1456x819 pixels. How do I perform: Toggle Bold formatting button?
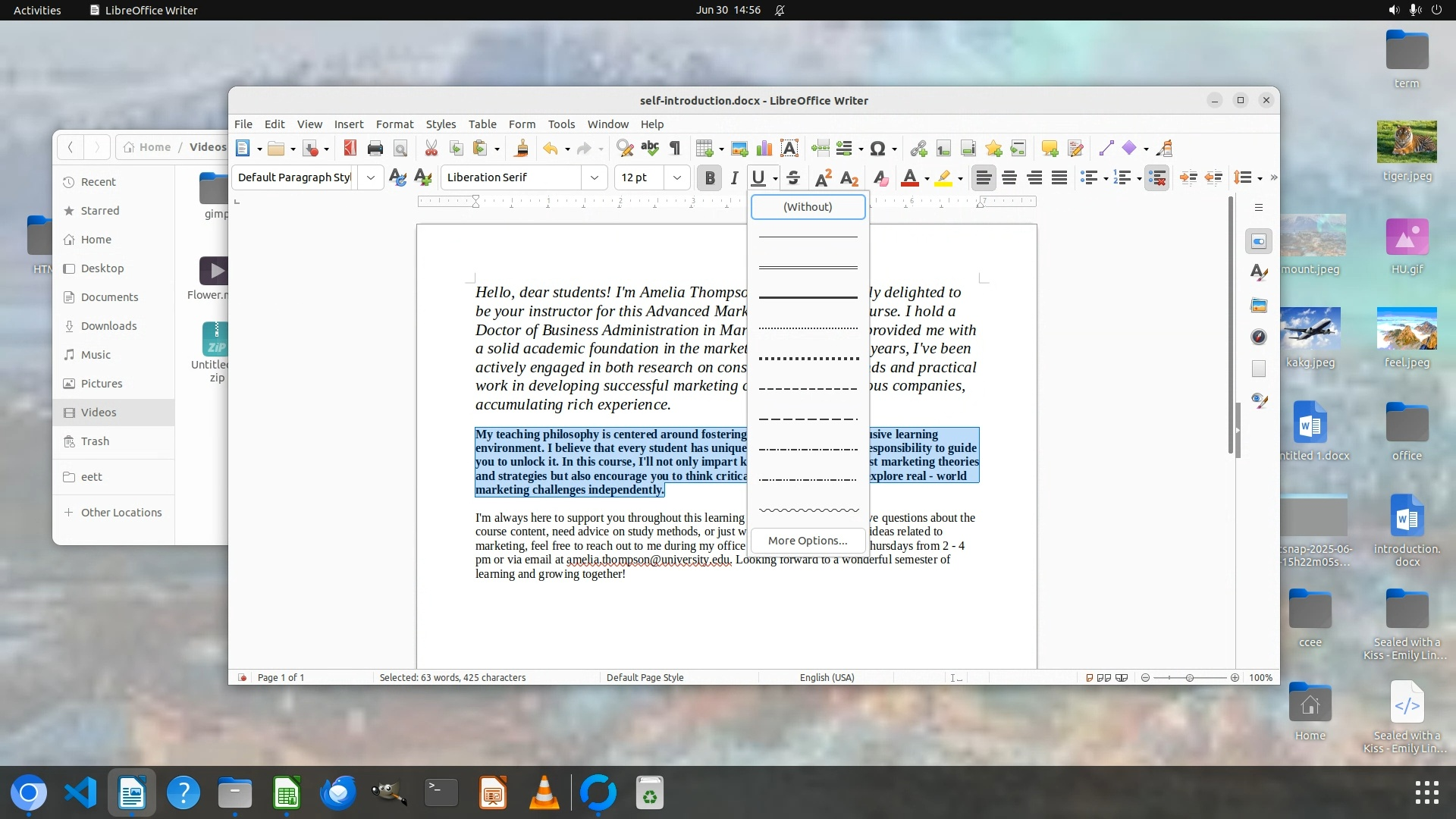tap(710, 177)
